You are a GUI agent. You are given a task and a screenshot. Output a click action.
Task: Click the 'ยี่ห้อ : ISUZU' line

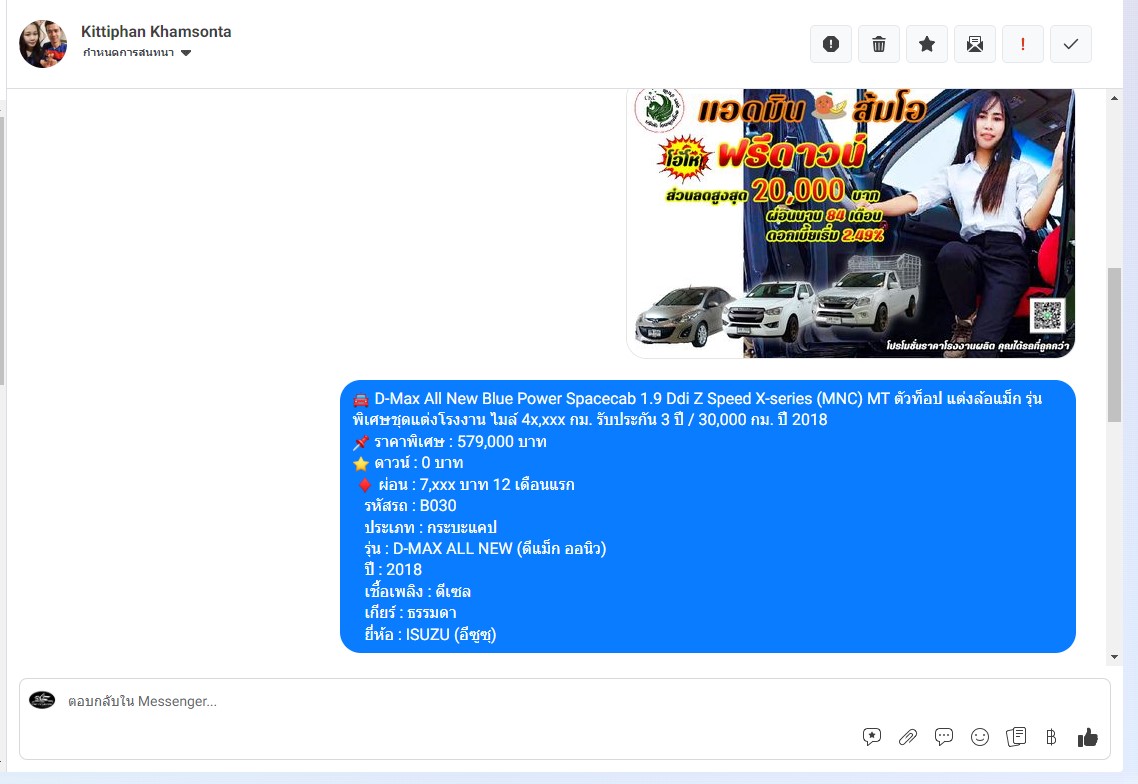(x=430, y=634)
